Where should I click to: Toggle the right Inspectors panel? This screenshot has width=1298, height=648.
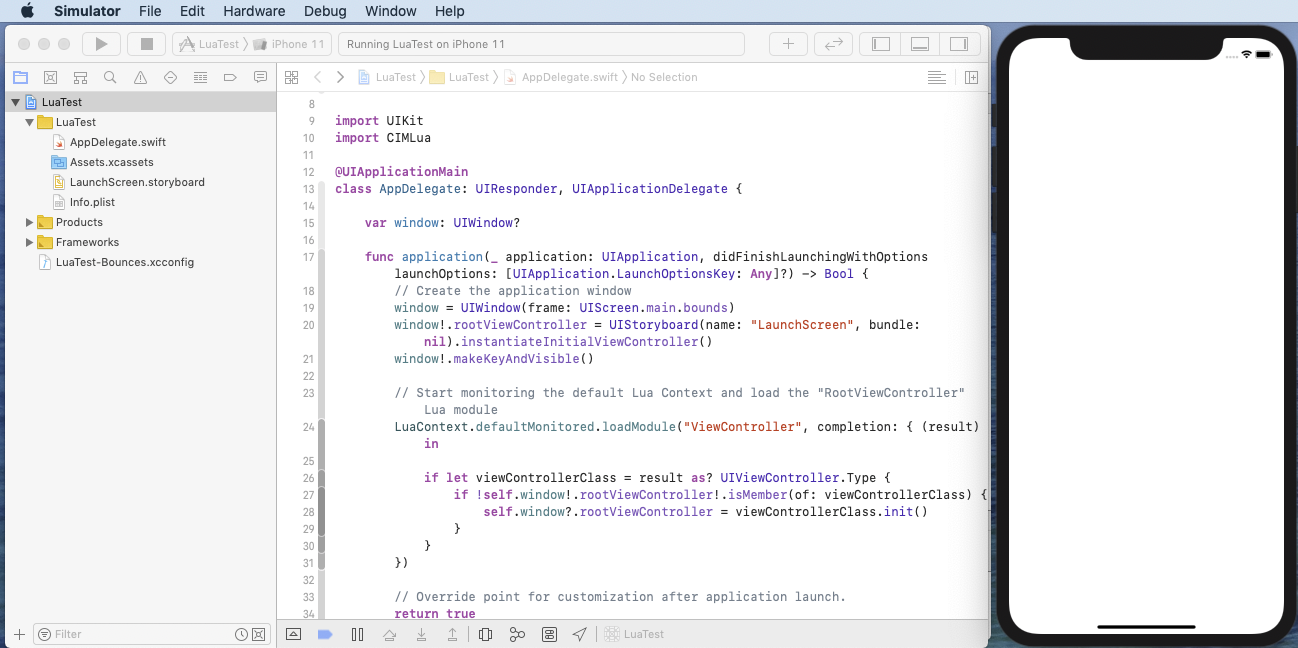959,44
